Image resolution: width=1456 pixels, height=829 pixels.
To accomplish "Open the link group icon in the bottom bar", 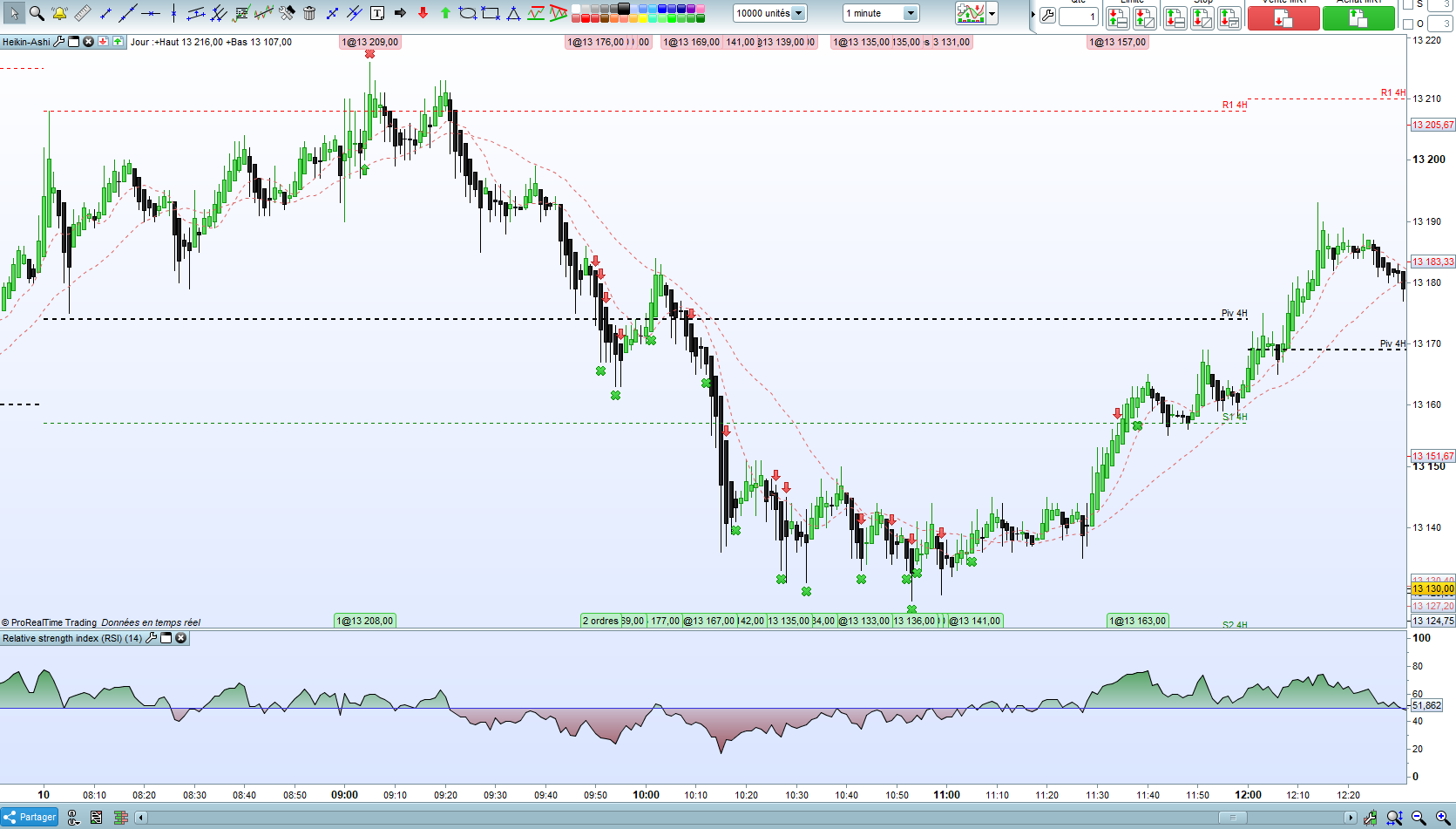I will (73, 818).
